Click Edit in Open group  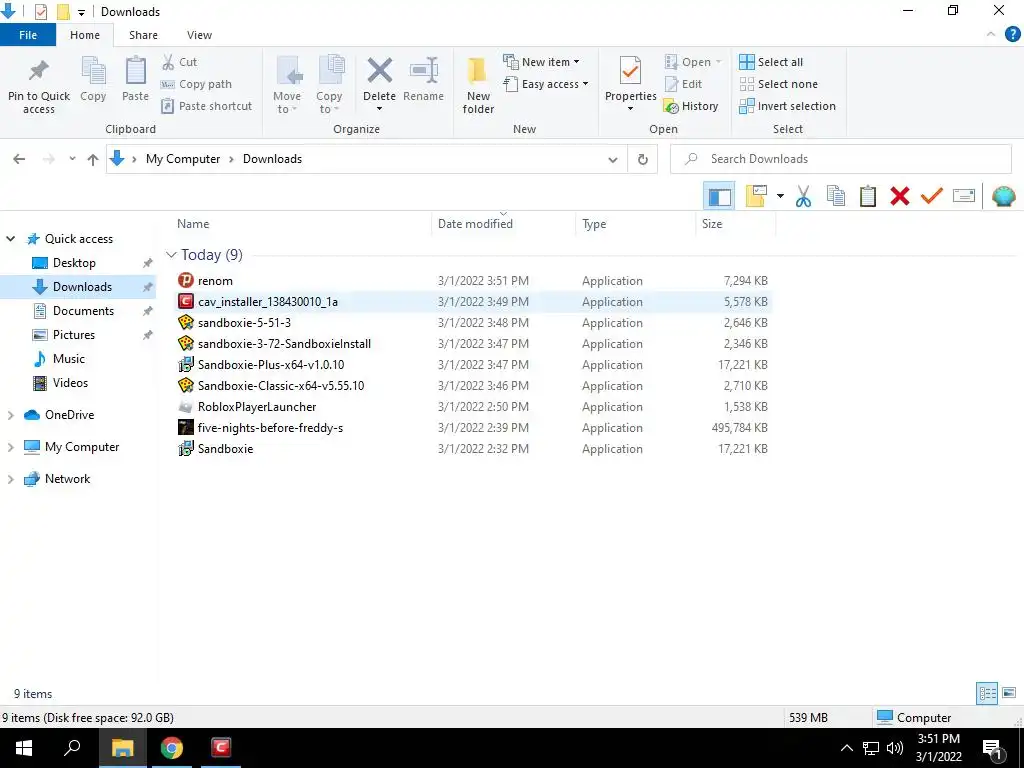[683, 84]
